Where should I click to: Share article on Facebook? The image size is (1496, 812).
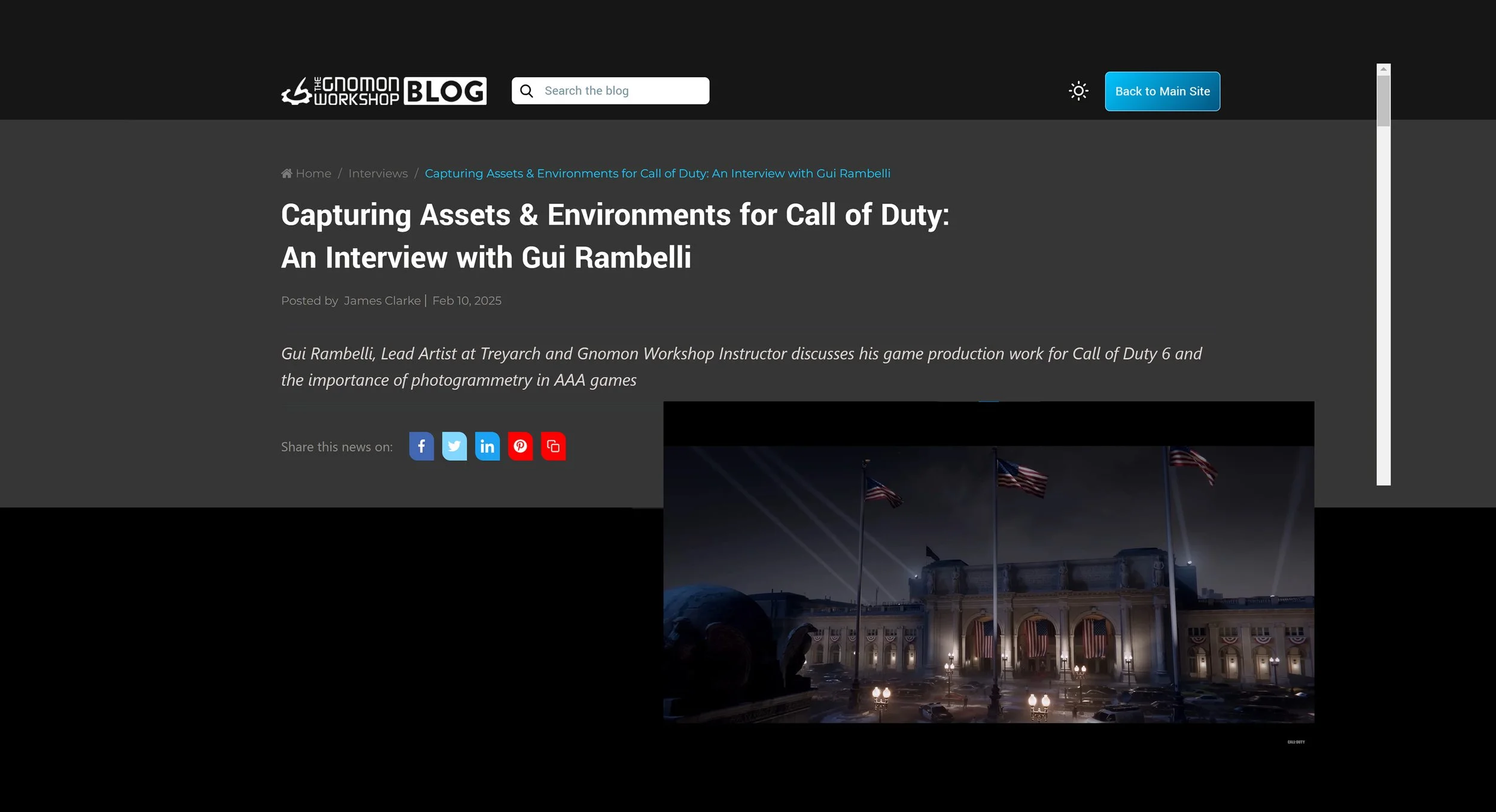(x=421, y=446)
